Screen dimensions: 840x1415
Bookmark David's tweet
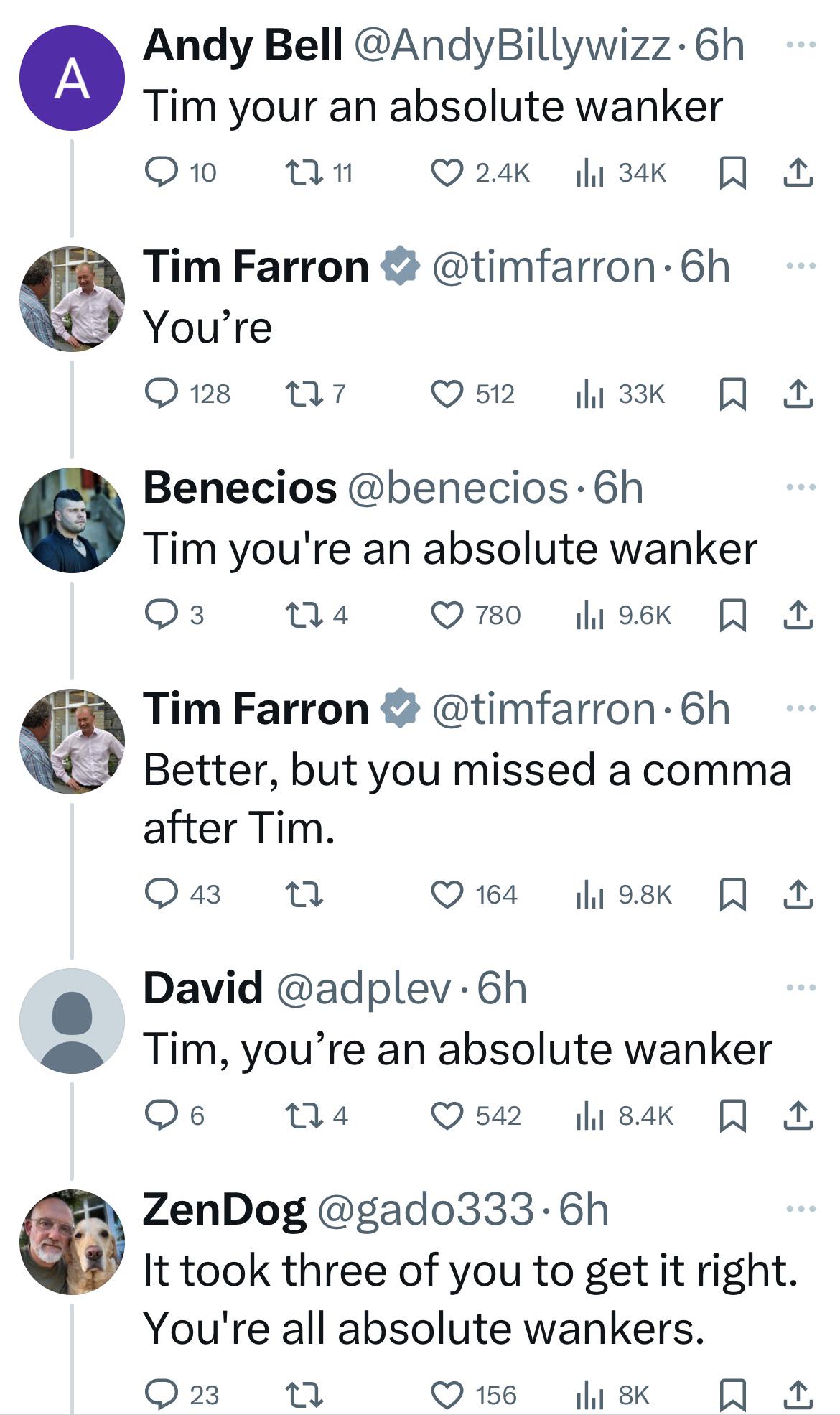pyautogui.click(x=732, y=1115)
